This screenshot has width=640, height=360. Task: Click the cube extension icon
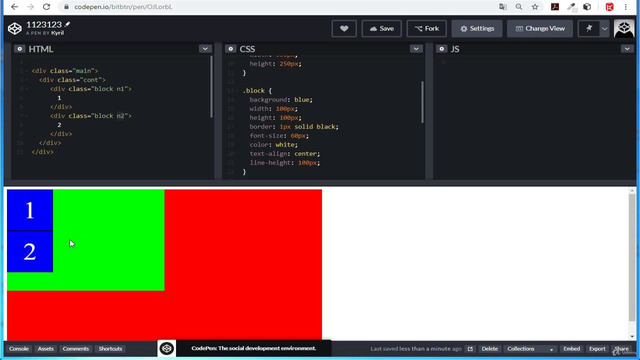point(587,7)
